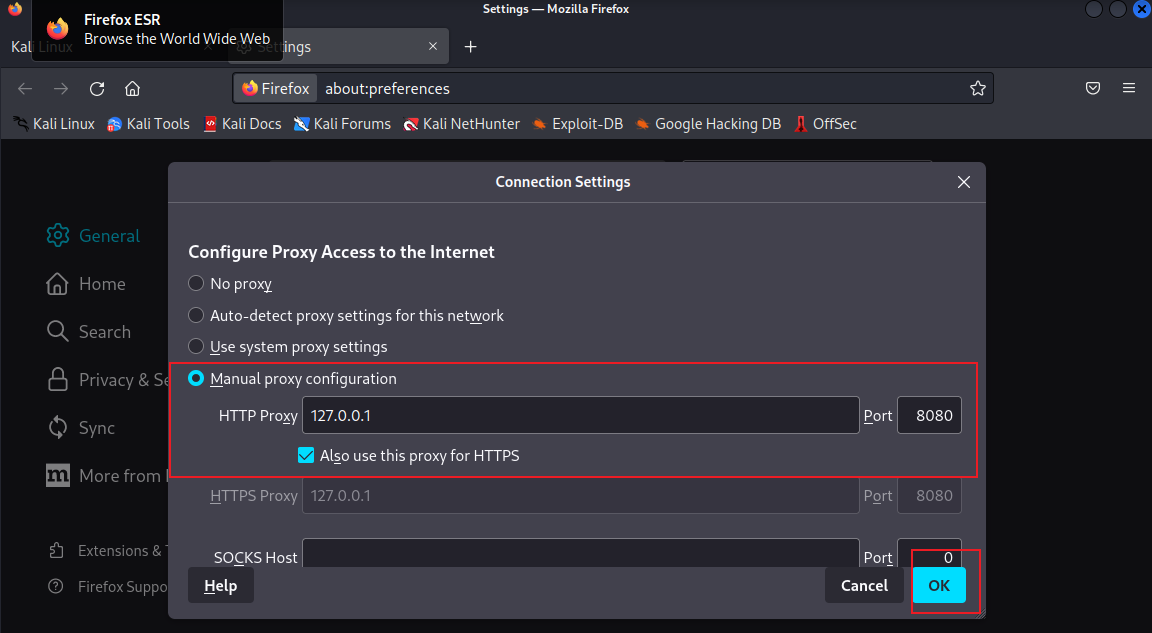Viewport: 1152px width, 633px height.
Task: Uncheck Also use this proxy for HTTPS
Action: pos(307,456)
